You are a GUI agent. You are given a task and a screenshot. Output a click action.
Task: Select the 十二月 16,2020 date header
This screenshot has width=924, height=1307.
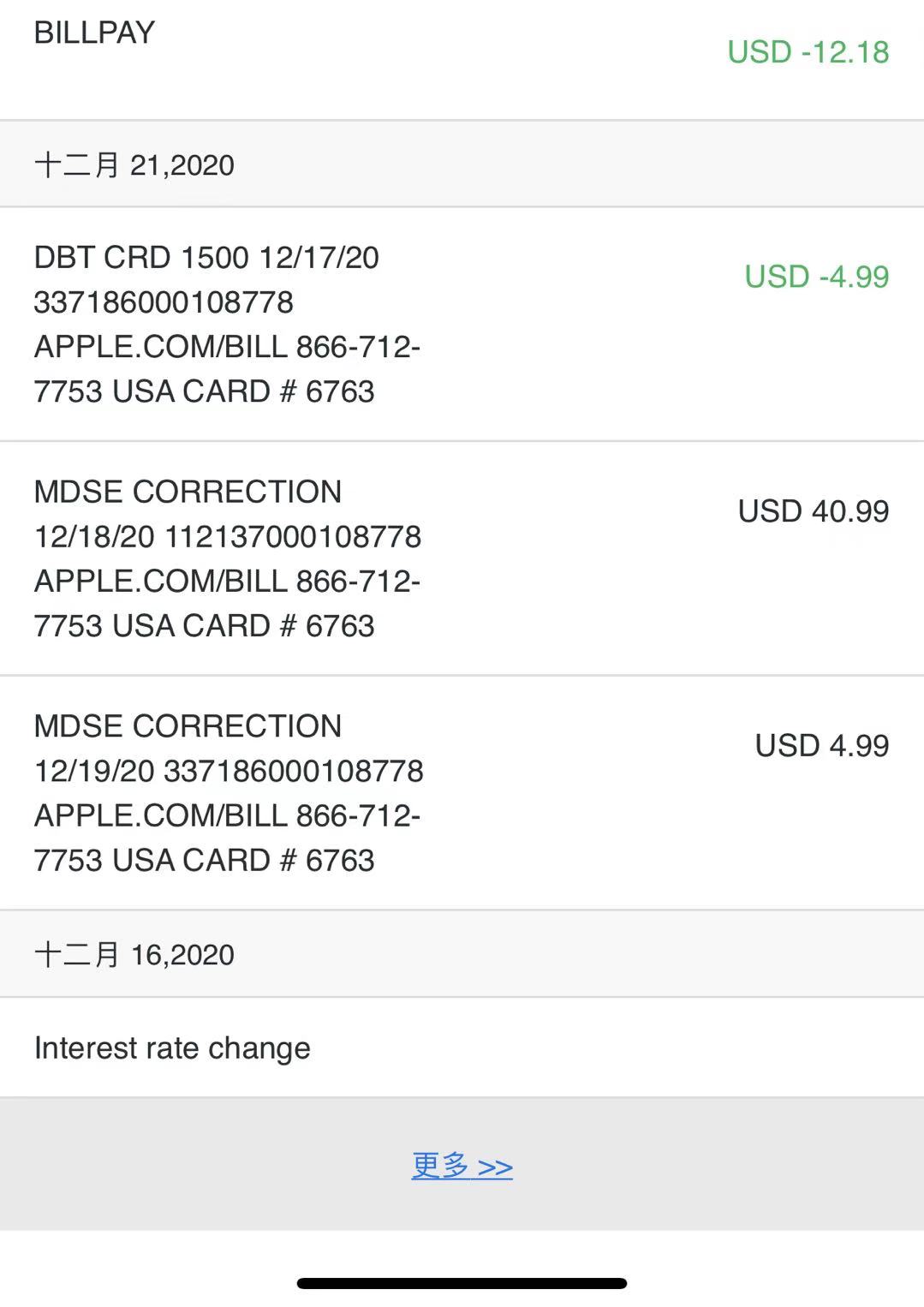click(134, 954)
